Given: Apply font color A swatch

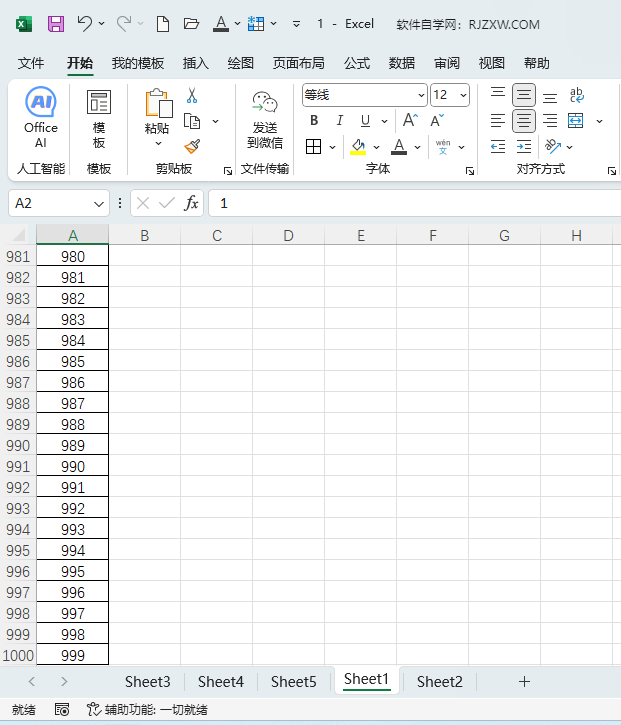Looking at the screenshot, I should [399, 147].
